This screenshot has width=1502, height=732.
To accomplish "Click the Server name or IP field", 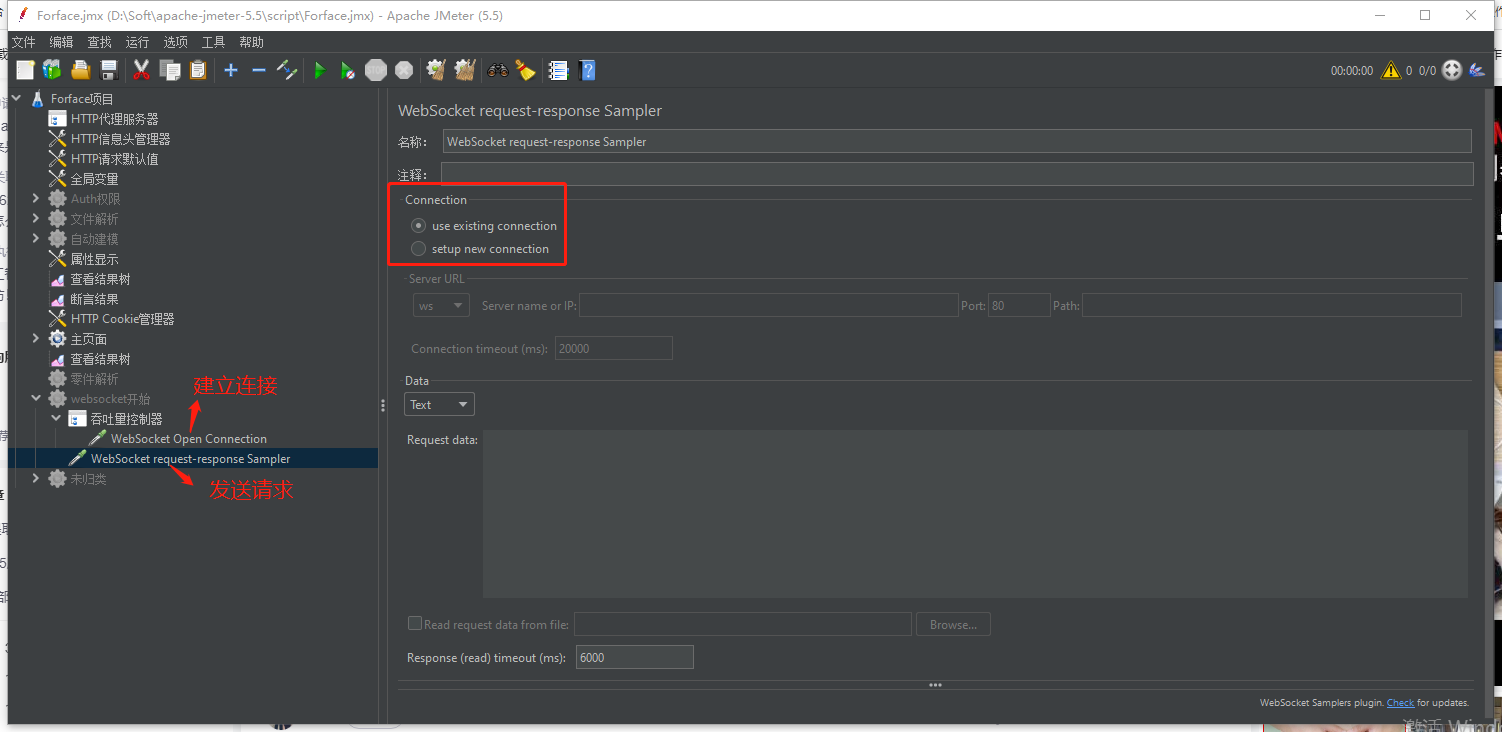I will (x=768, y=306).
